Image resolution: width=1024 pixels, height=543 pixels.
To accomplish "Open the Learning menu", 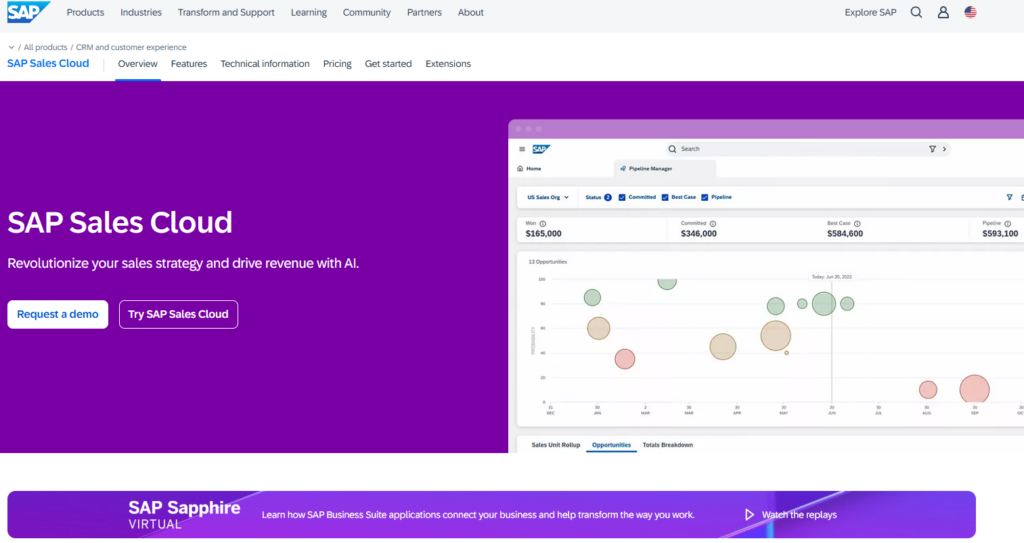I will 309,12.
